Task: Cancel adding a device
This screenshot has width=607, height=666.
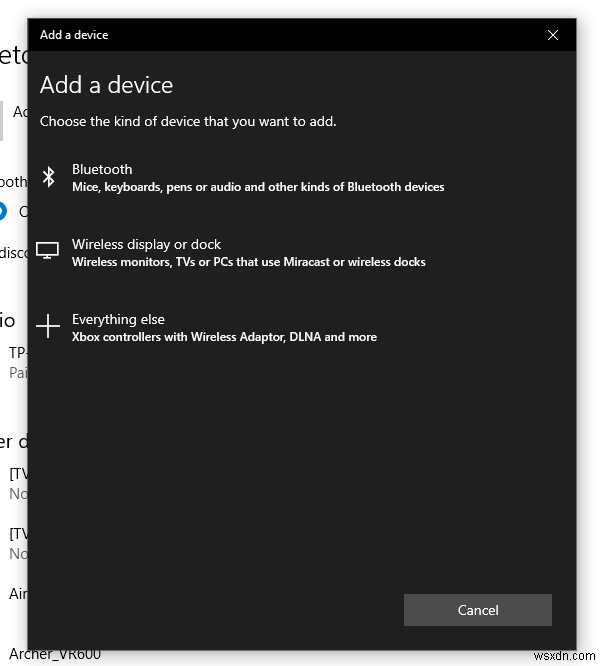Action: pyautogui.click(x=478, y=610)
